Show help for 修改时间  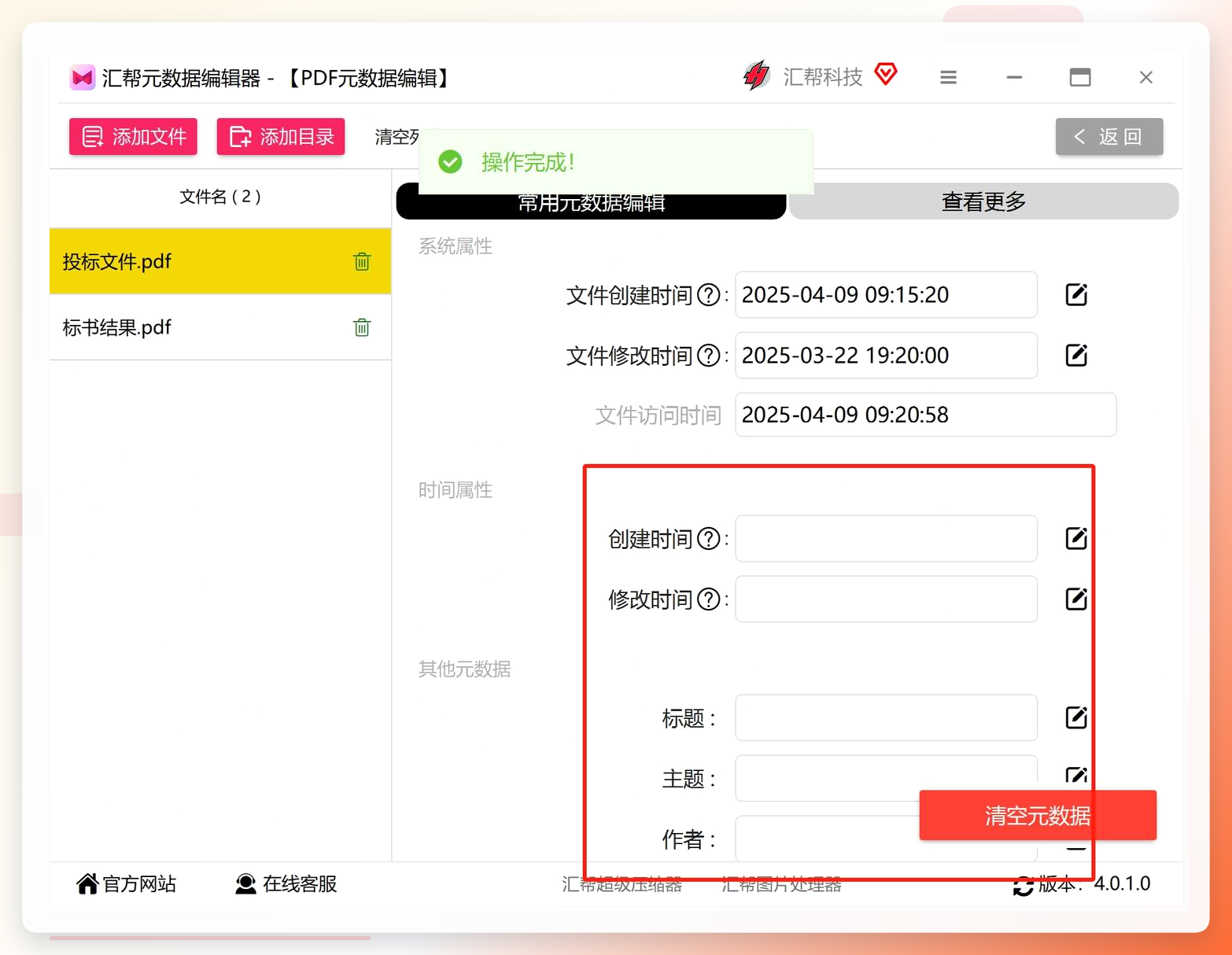(709, 599)
